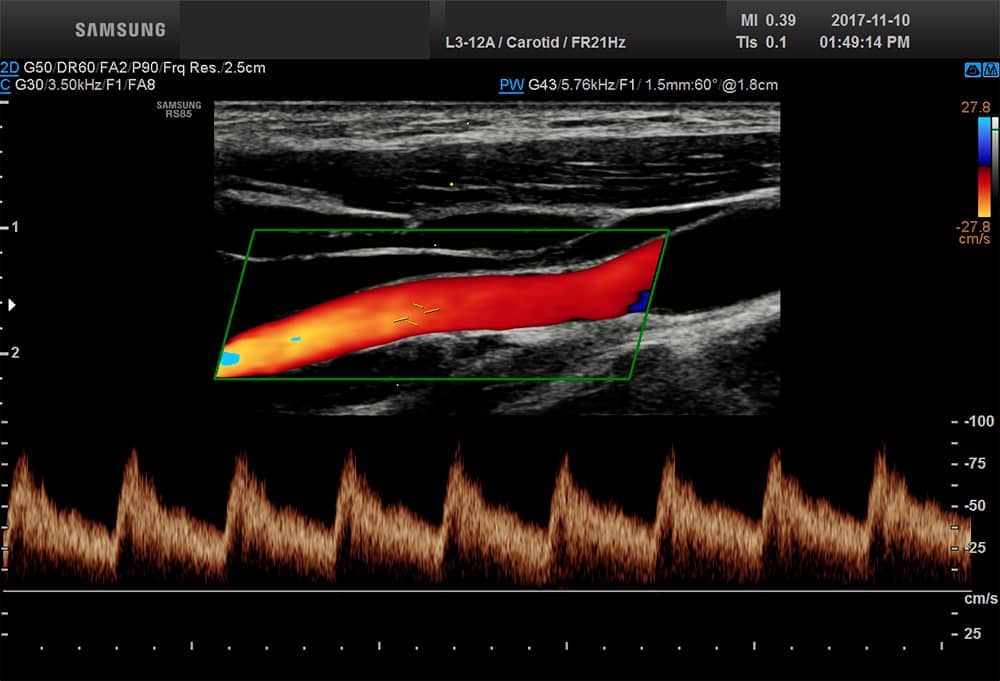The height and width of the screenshot is (681, 1000).
Task: Click the red-blue color velocity scale bar
Action: [x=983, y=166]
